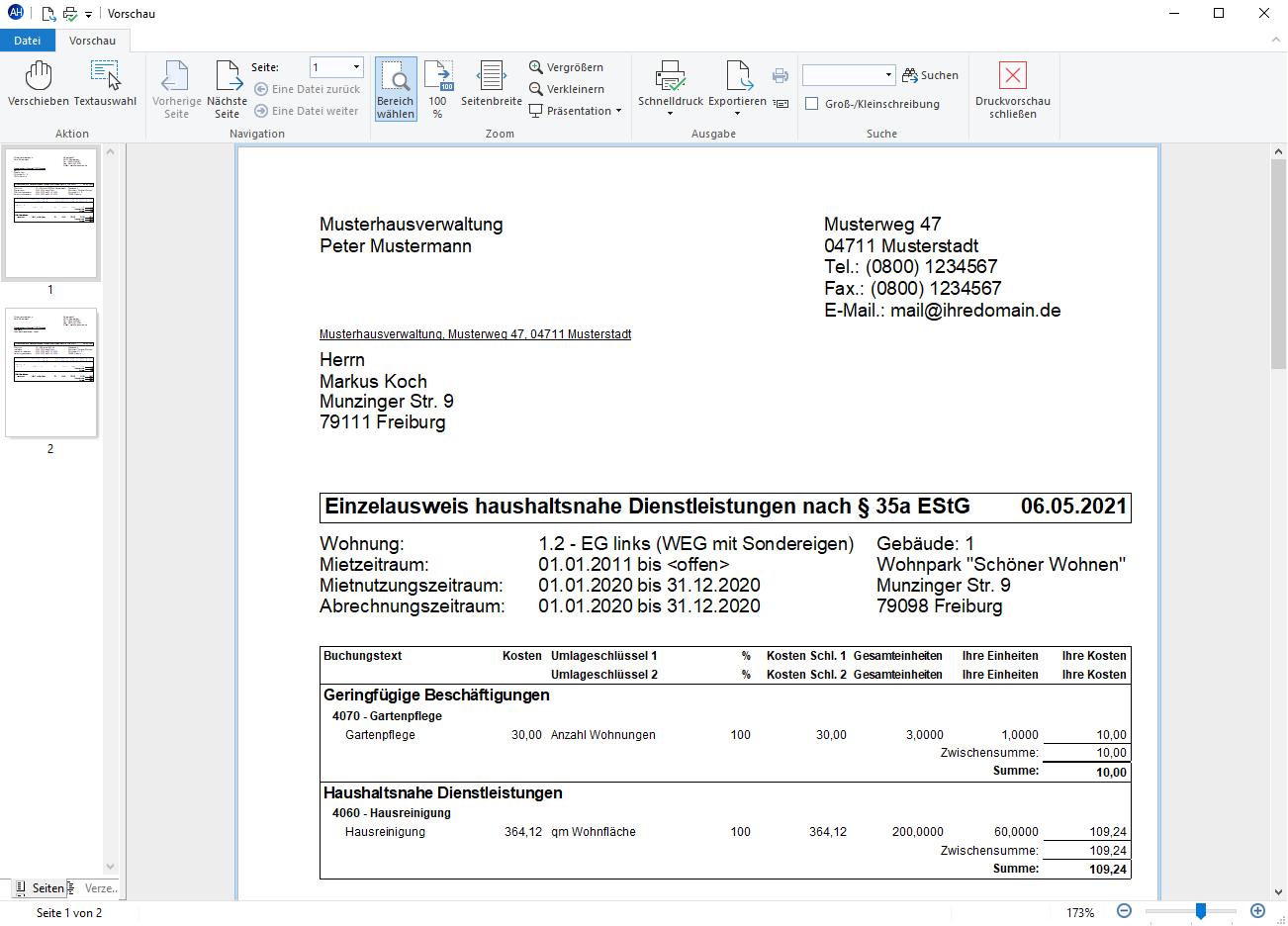Click the 173% zoom level text

point(1080,912)
